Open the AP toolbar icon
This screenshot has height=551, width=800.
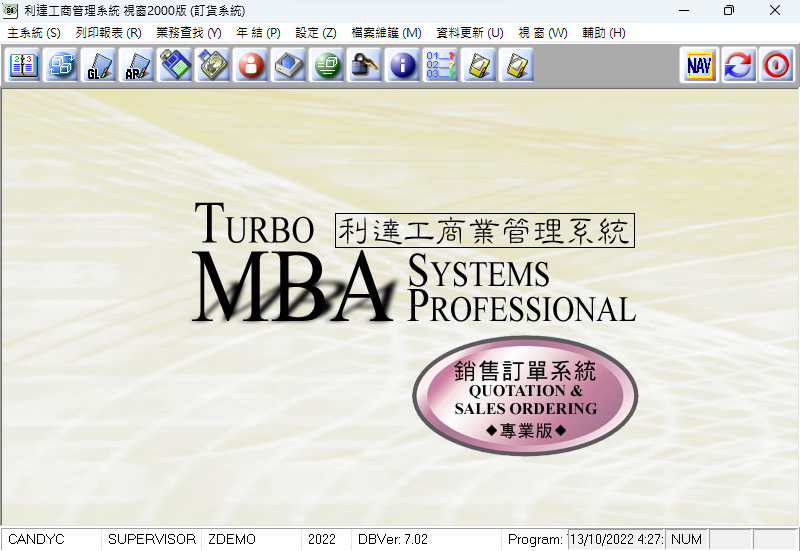pos(137,65)
